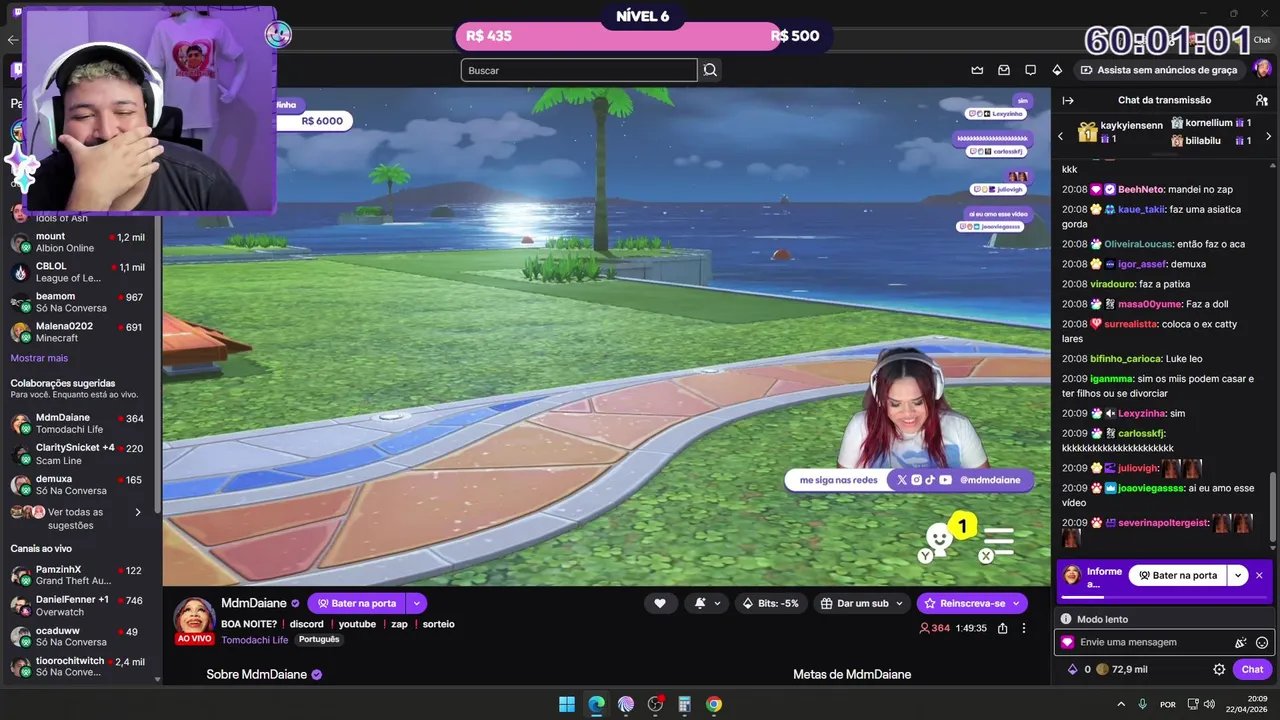
Task: Click Mostrar mais in the sidebar
Action: [39, 358]
